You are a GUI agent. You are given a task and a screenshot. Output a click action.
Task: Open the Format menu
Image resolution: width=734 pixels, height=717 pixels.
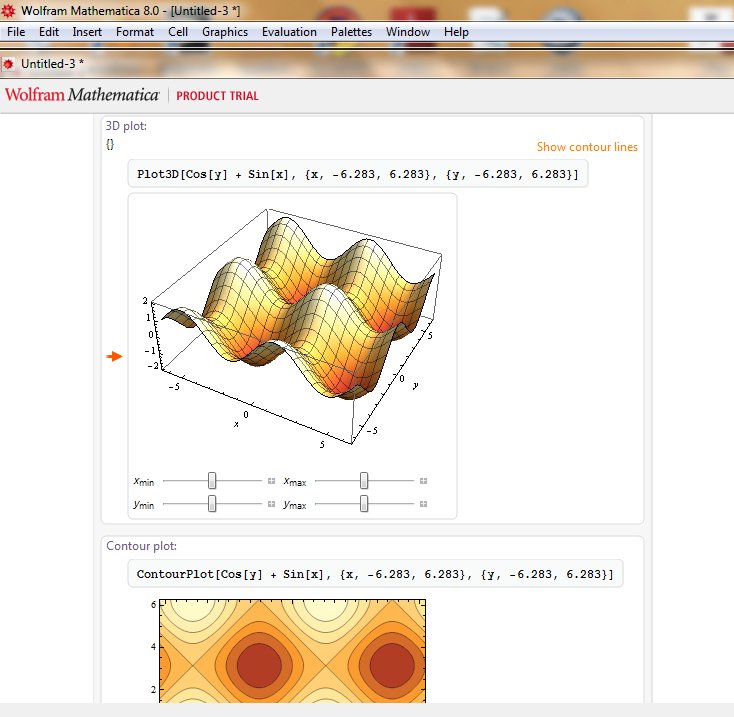point(135,32)
